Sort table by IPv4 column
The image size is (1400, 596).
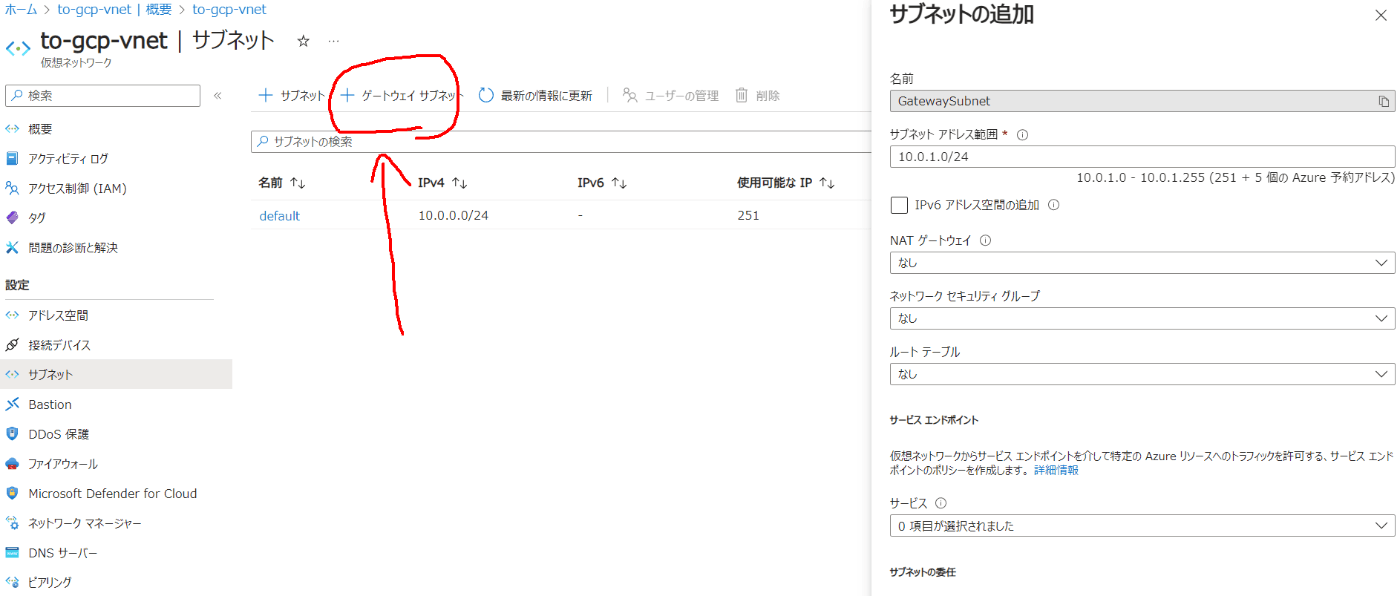[x=442, y=183]
